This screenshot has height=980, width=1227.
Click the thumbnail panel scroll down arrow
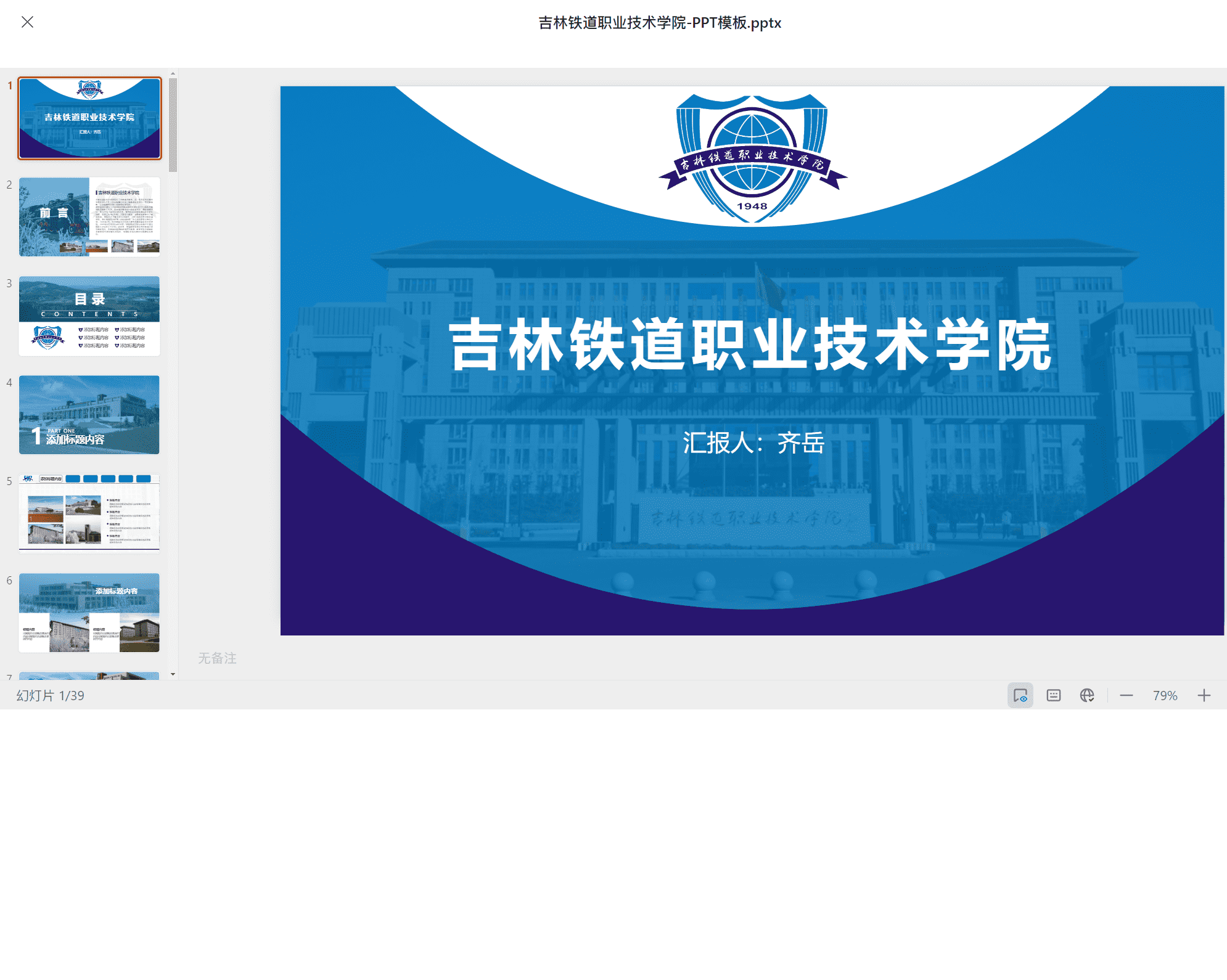coord(173,674)
